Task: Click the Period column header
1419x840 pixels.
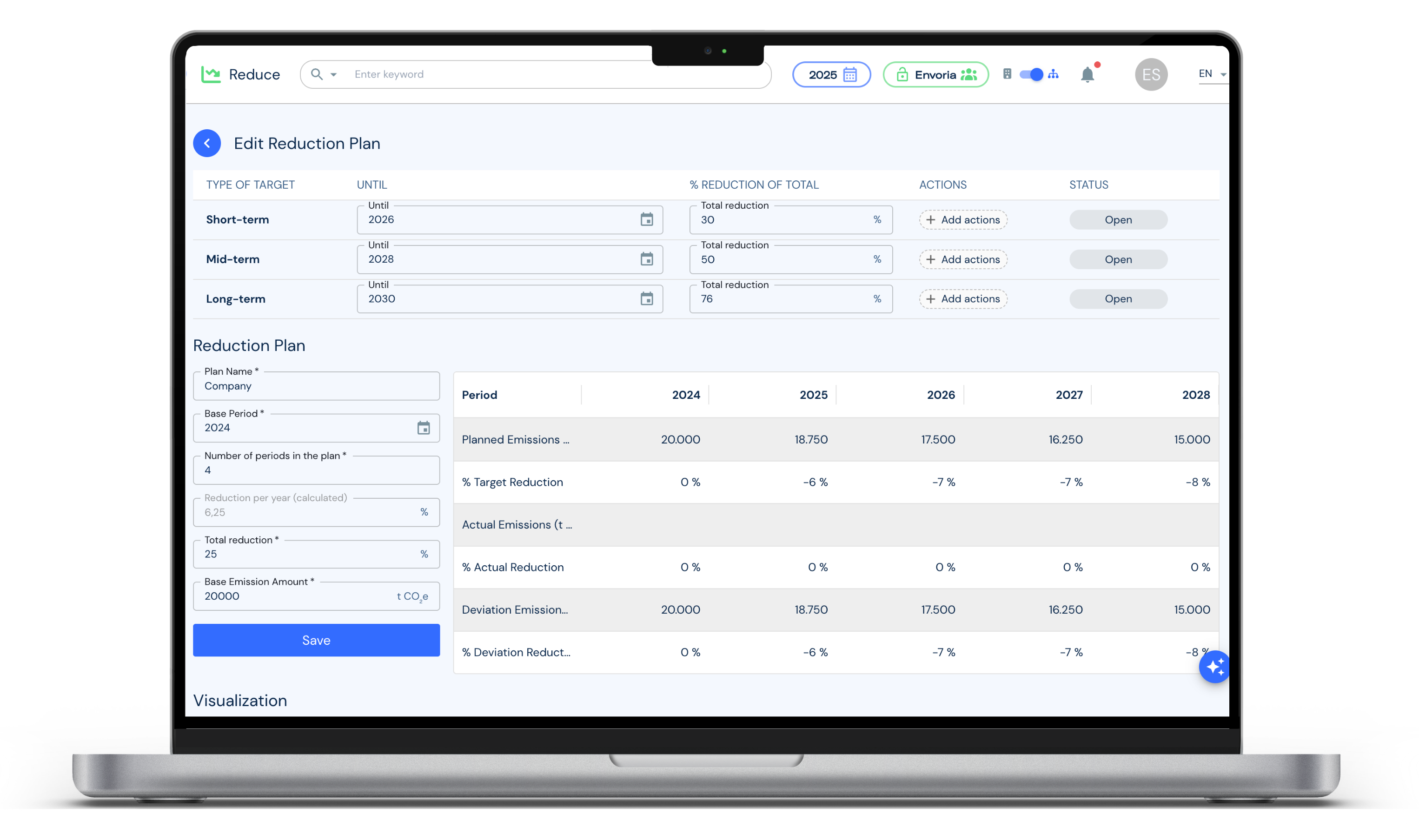Action: point(479,395)
